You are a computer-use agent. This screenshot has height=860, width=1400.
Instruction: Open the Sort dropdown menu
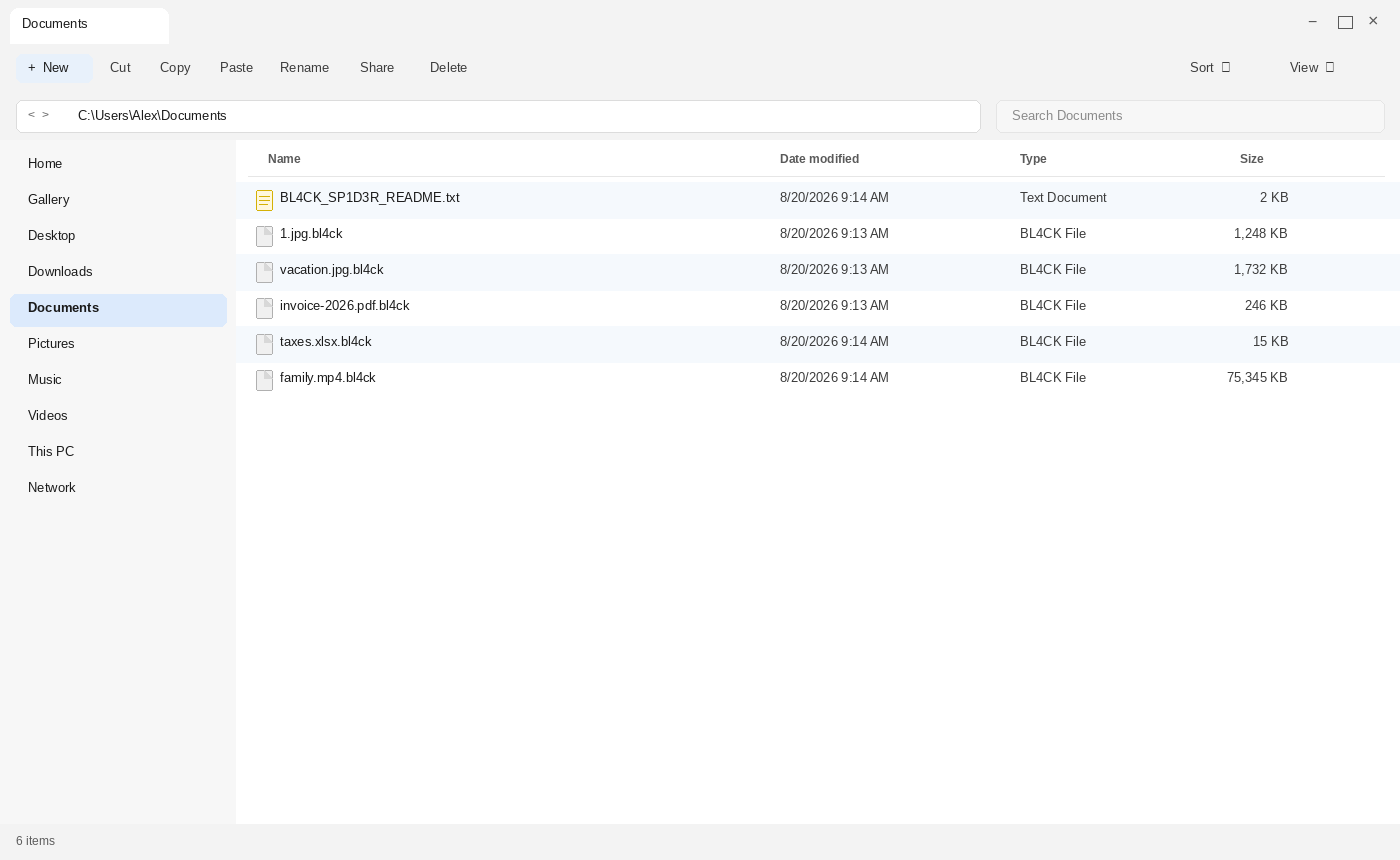(1210, 67)
